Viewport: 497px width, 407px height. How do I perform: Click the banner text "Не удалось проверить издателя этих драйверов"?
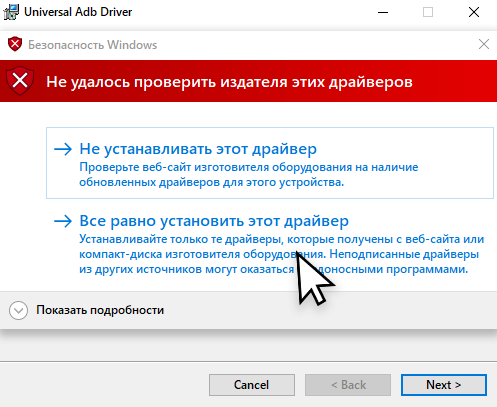(229, 82)
